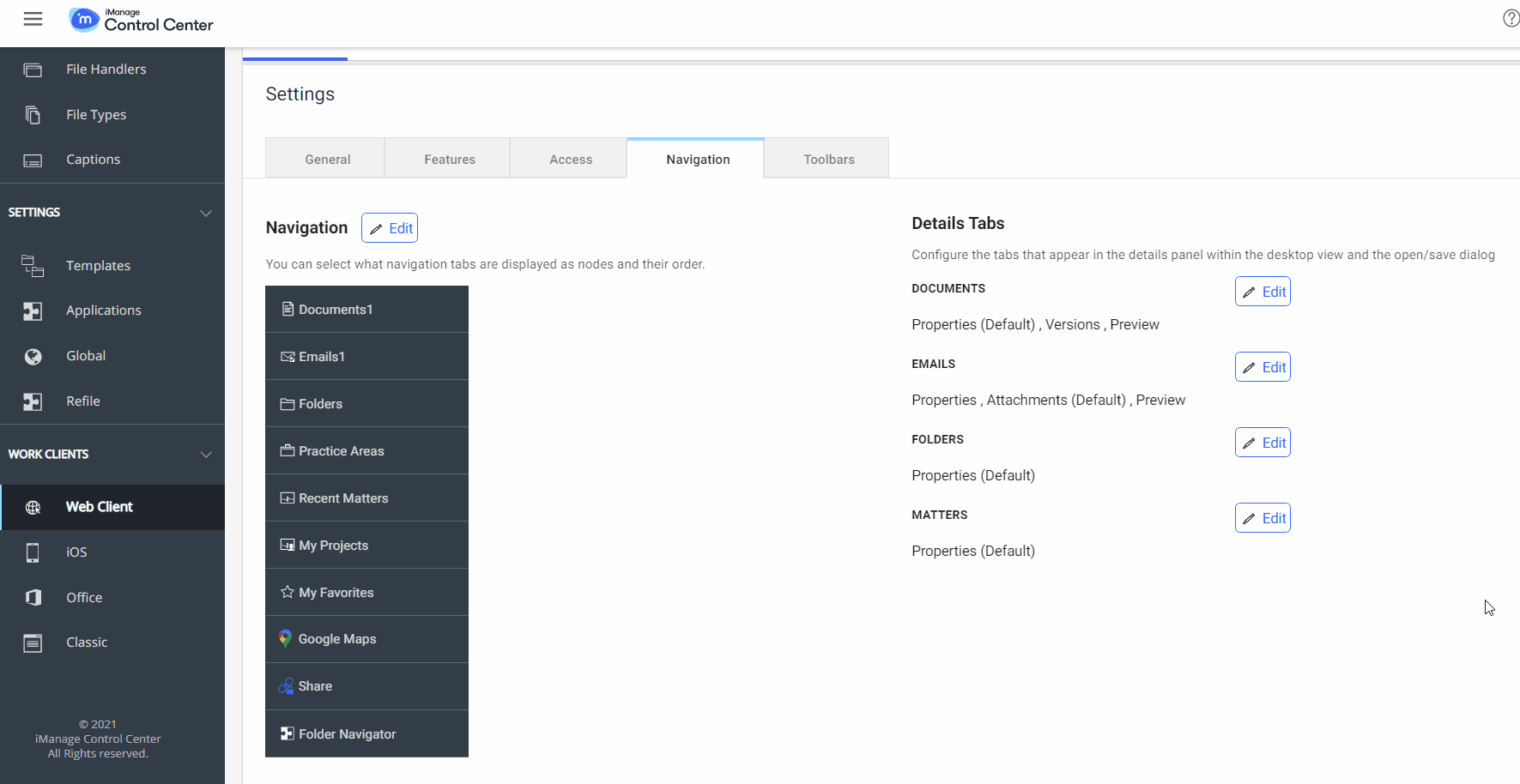Open the hamburger menu

33,18
